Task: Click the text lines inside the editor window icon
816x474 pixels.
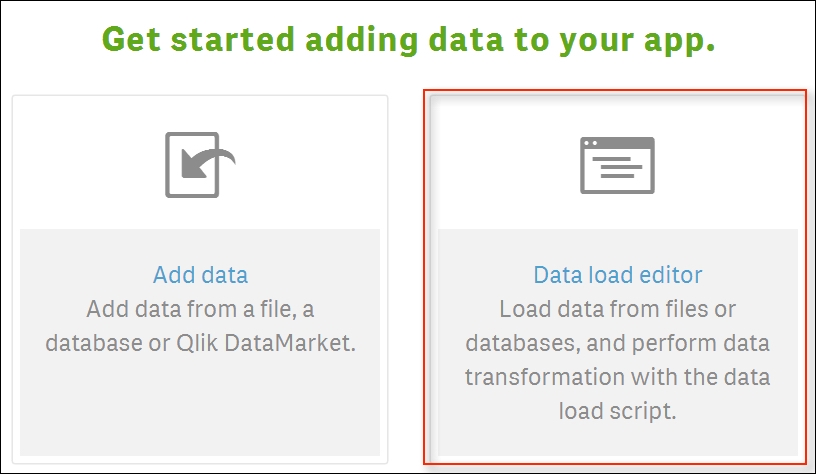Action: pos(617,167)
